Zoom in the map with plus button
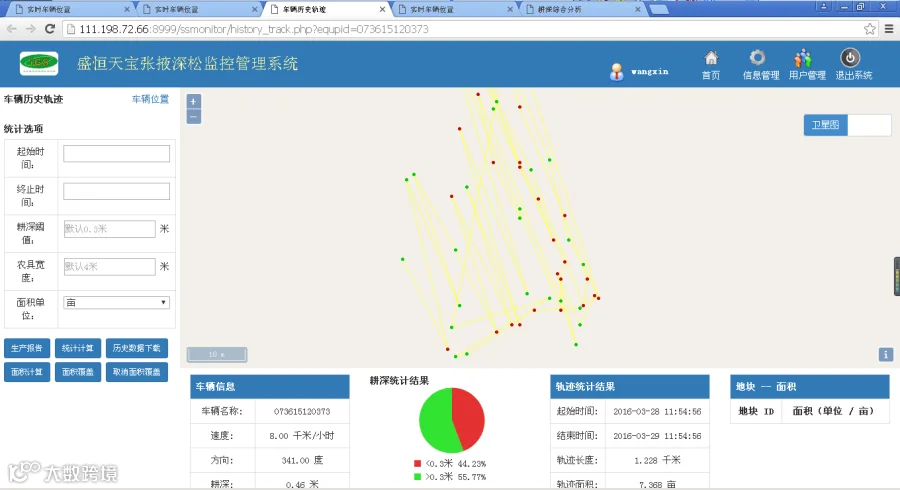This screenshot has height=490, width=900. tap(193, 101)
